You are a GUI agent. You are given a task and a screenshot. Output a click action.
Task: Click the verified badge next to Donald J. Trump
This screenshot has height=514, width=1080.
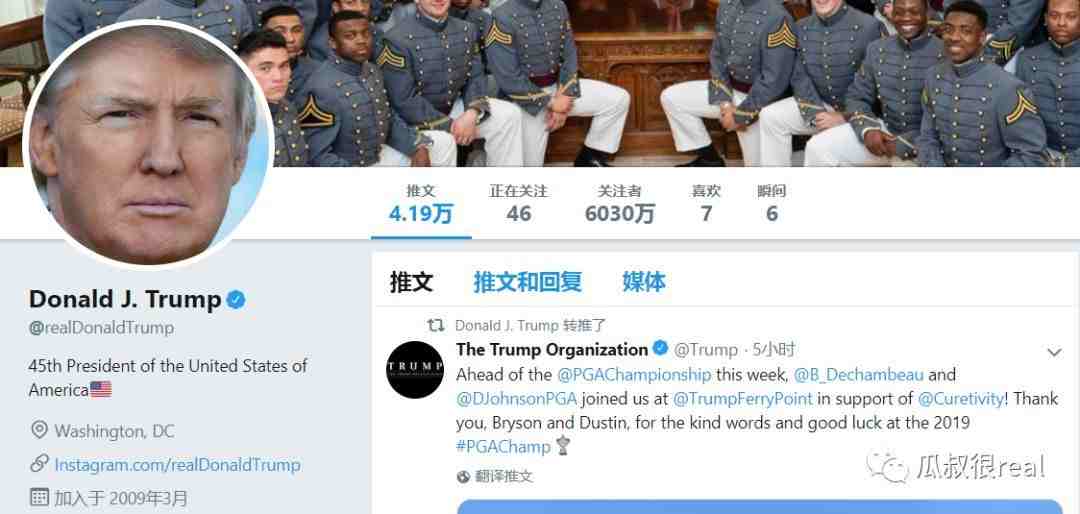click(x=236, y=300)
